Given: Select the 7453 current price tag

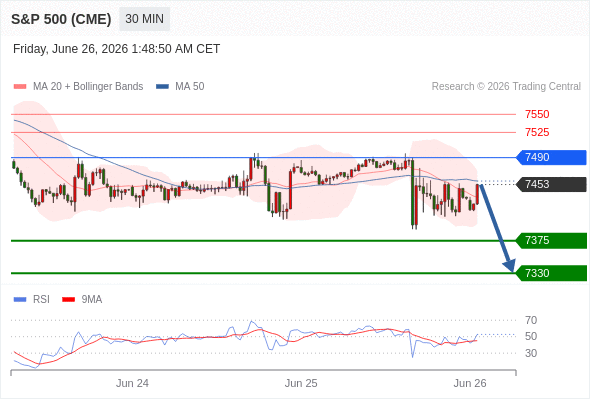Looking at the screenshot, I should 551,184.
